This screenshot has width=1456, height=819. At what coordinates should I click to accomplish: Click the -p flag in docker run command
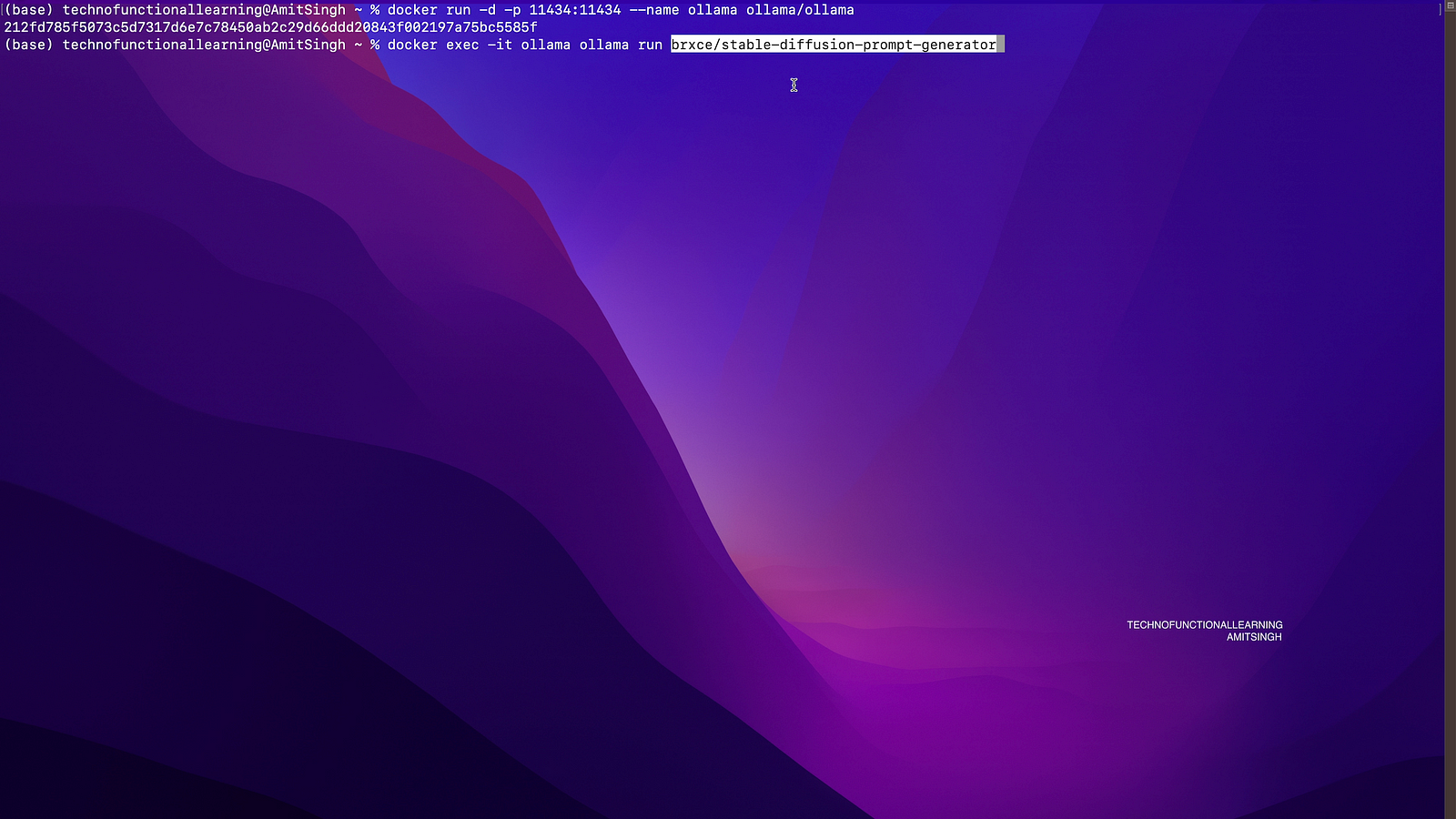pos(512,10)
